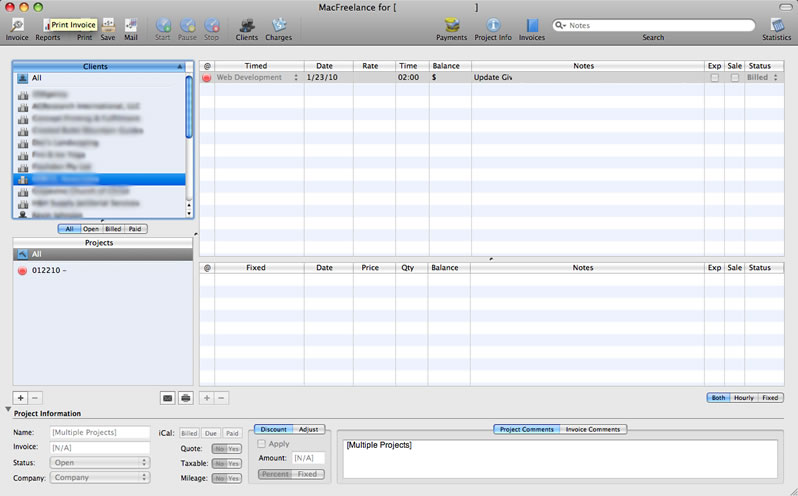This screenshot has height=496, width=798.
Task: Toggle the Quote No/Yes switch
Action: [226, 449]
